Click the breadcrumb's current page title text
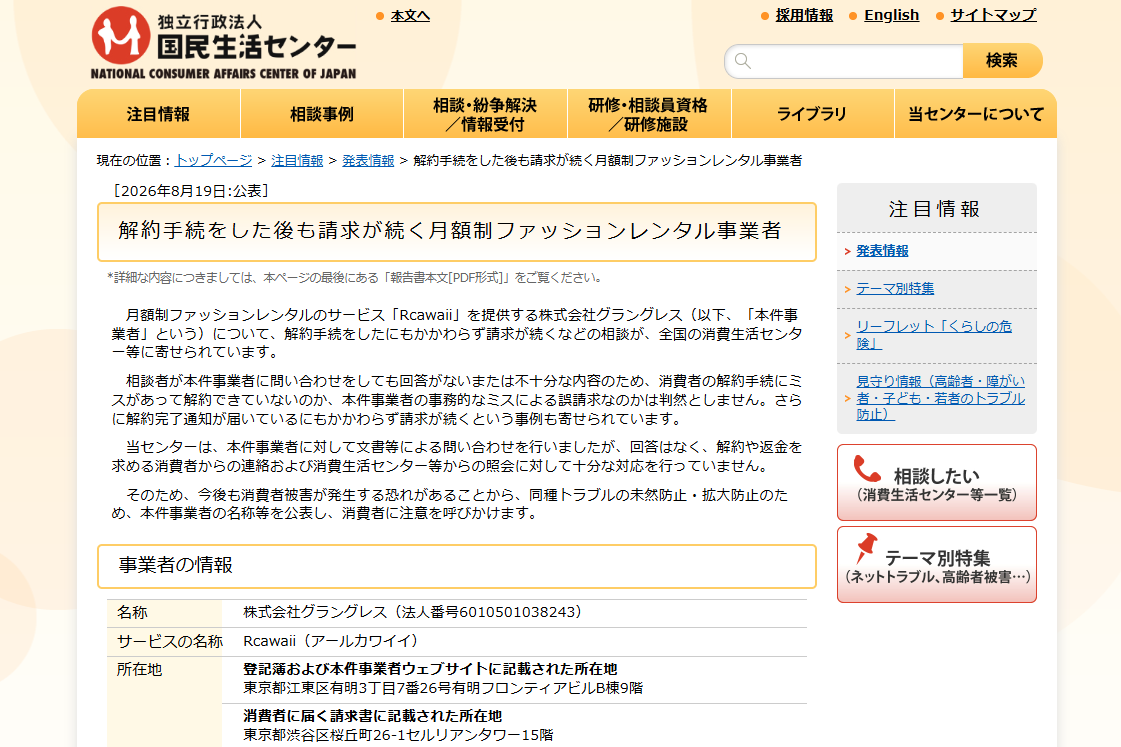This screenshot has height=747, width=1121. [608, 161]
